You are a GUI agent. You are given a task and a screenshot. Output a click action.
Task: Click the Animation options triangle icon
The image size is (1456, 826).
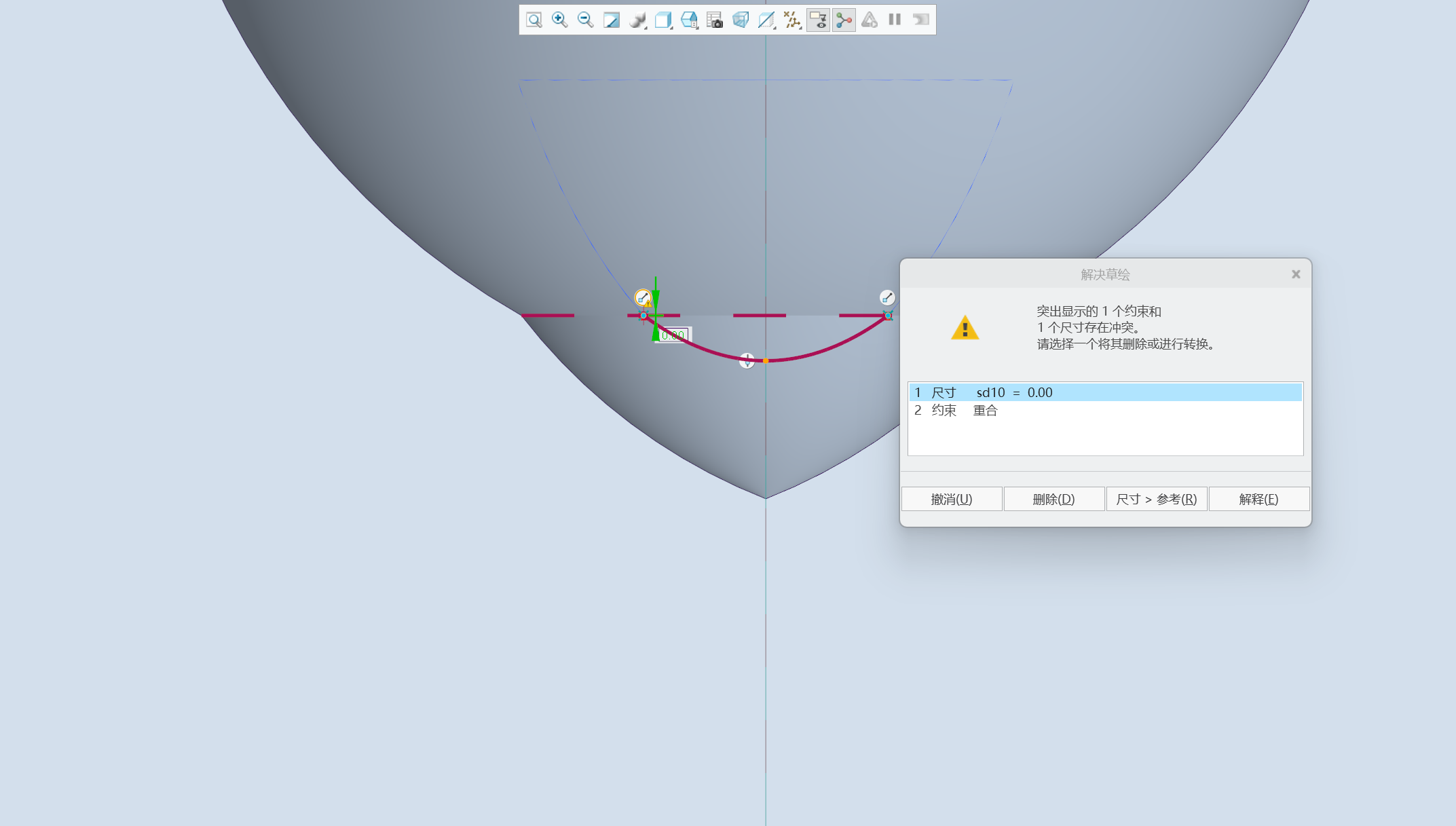pos(870,20)
